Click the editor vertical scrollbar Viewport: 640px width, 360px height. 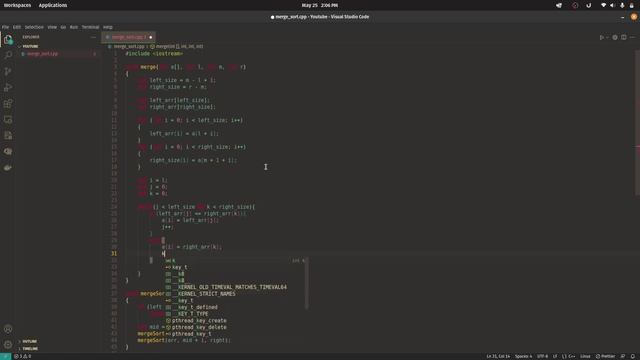point(637,122)
